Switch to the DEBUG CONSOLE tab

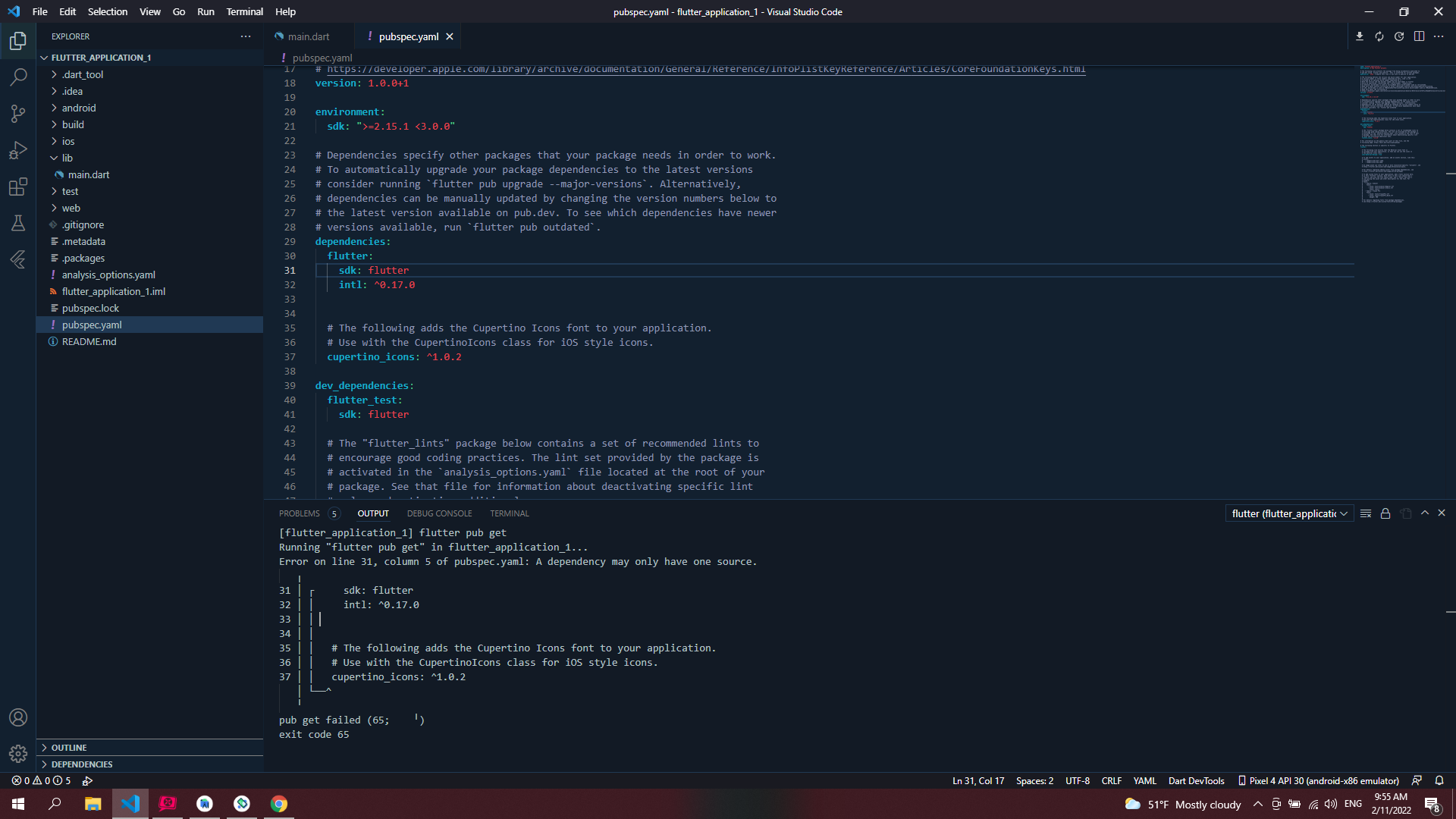[x=439, y=513]
